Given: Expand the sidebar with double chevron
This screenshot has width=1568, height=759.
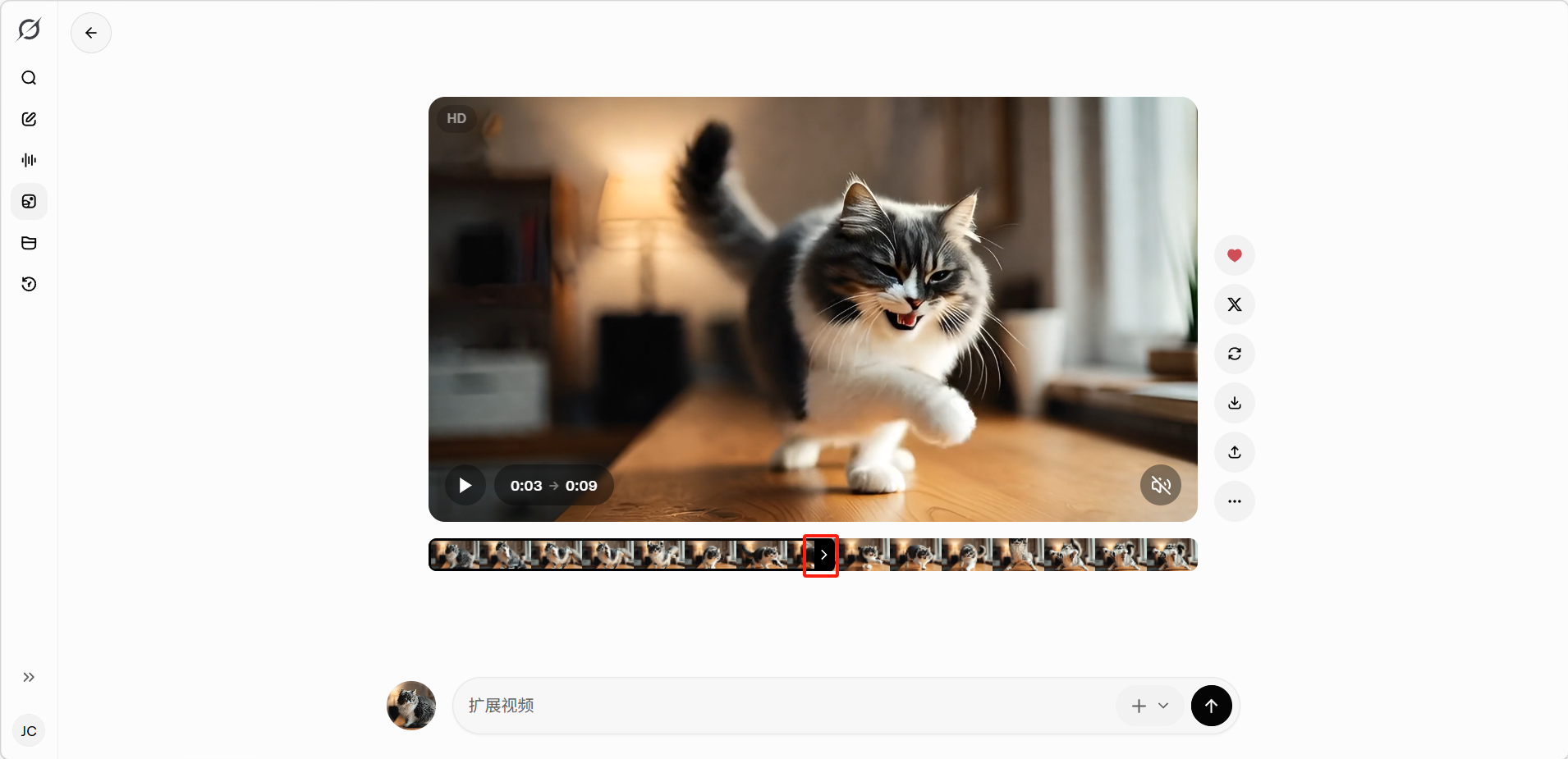Looking at the screenshot, I should (x=29, y=677).
